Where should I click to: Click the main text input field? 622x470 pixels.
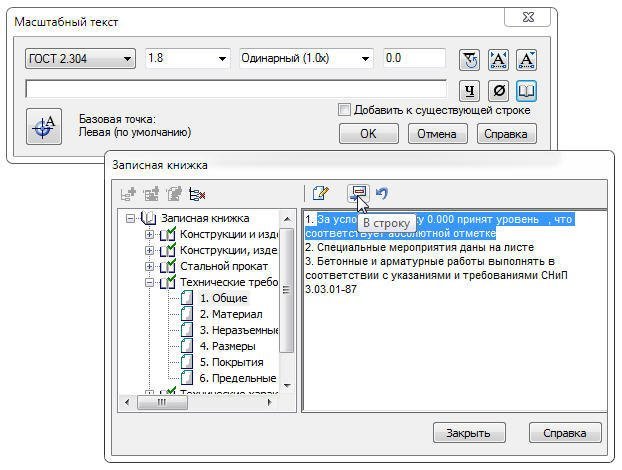tap(235, 90)
